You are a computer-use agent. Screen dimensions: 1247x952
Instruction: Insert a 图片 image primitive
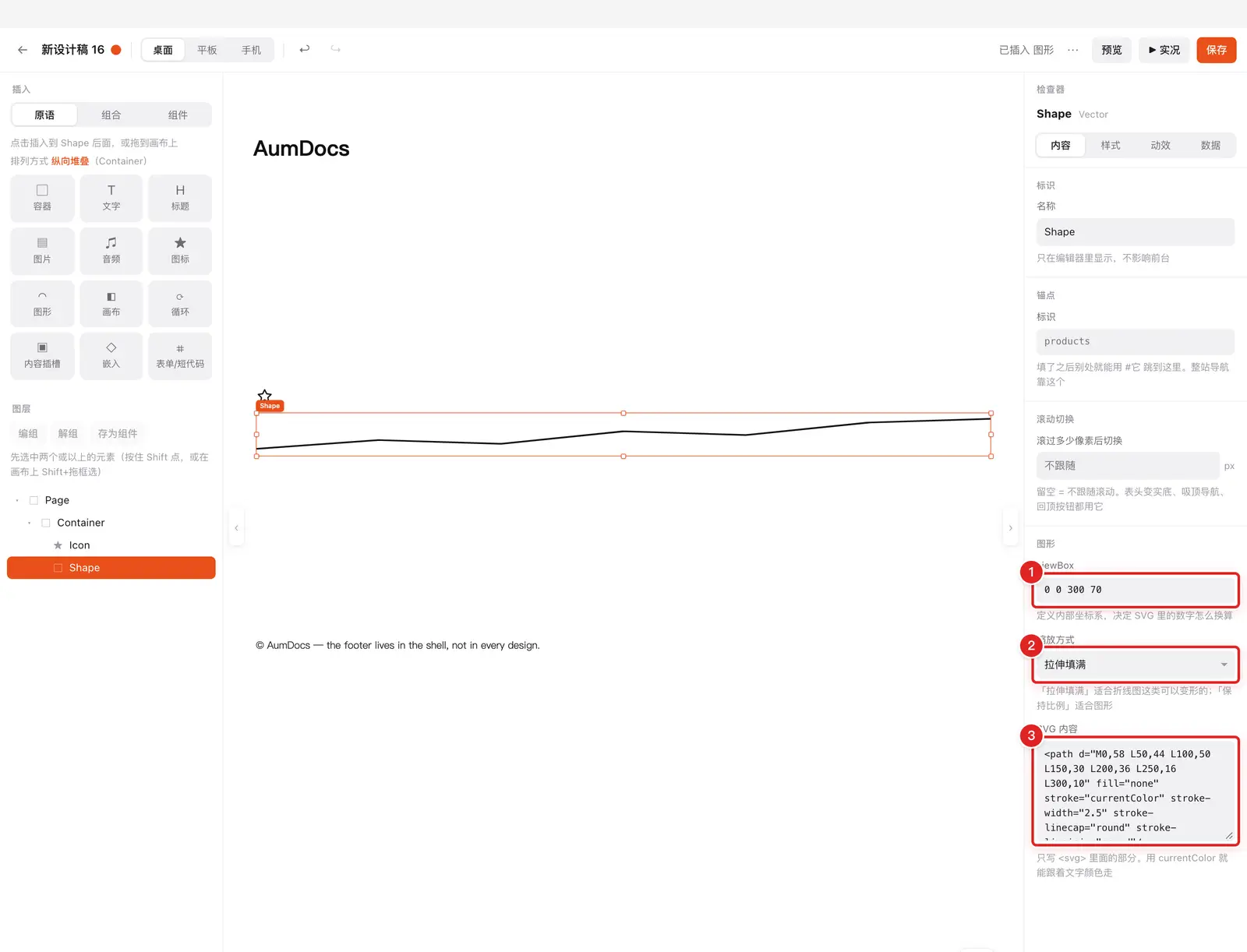pyautogui.click(x=42, y=251)
